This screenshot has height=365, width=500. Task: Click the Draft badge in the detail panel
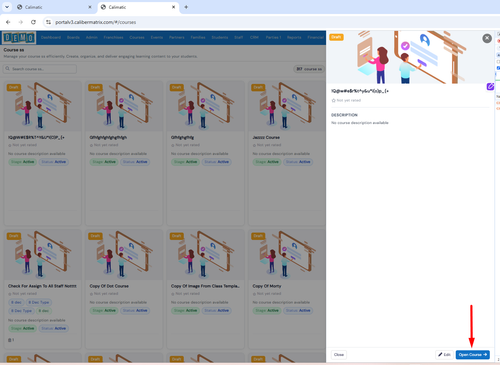[x=336, y=37]
